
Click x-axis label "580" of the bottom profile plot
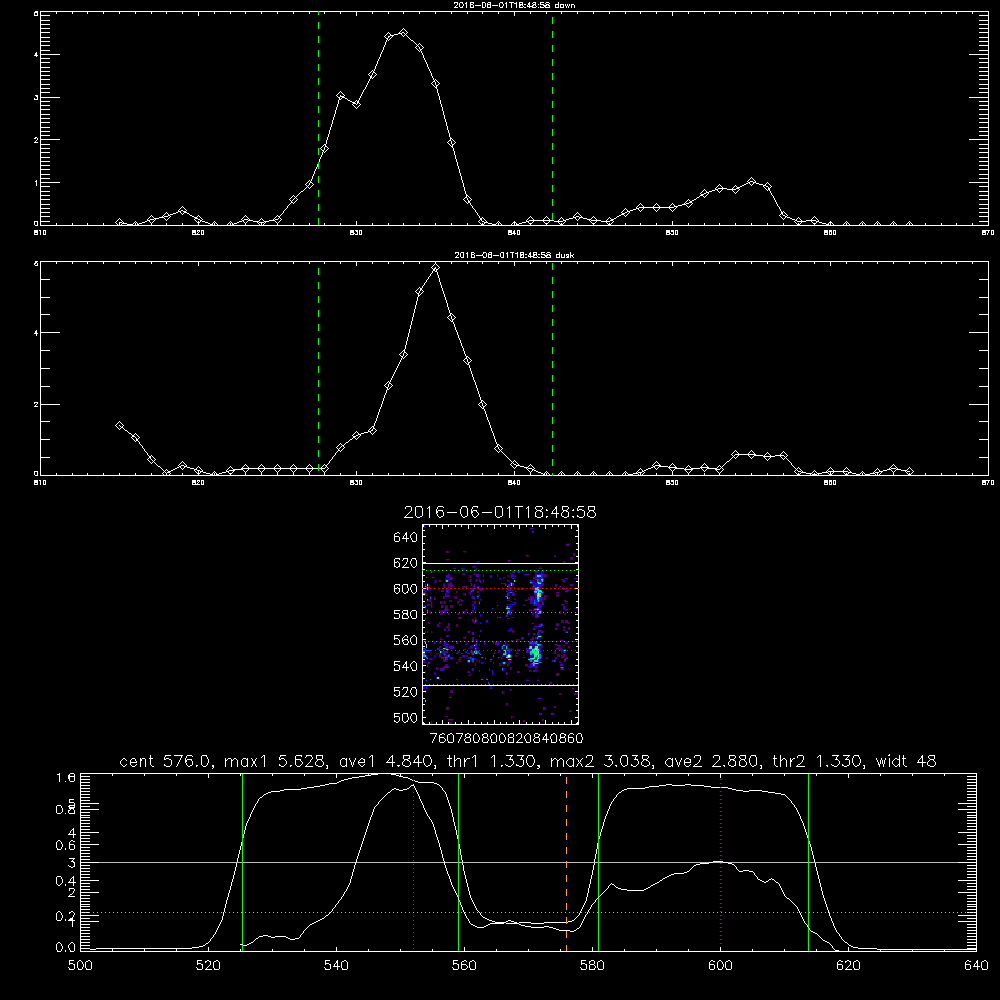592,966
